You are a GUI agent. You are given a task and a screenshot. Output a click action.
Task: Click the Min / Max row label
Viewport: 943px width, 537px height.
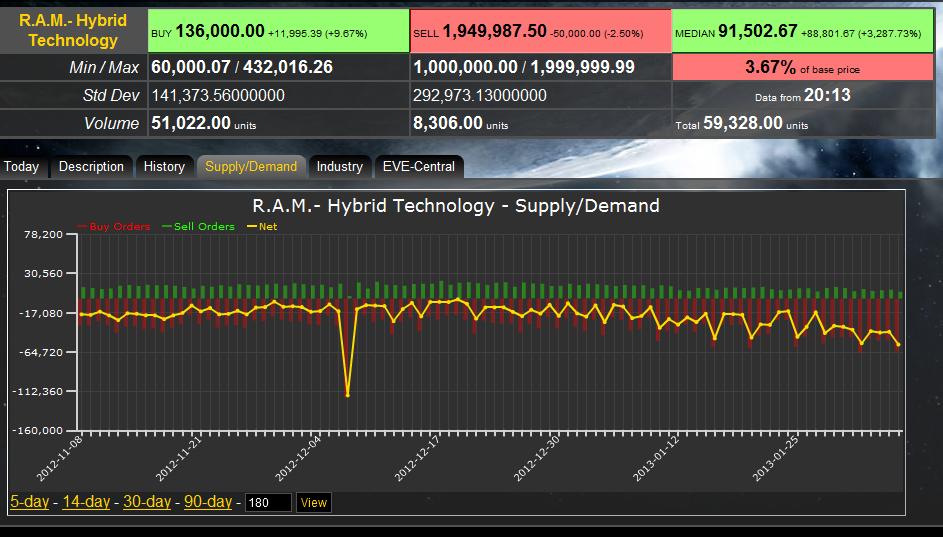104,67
